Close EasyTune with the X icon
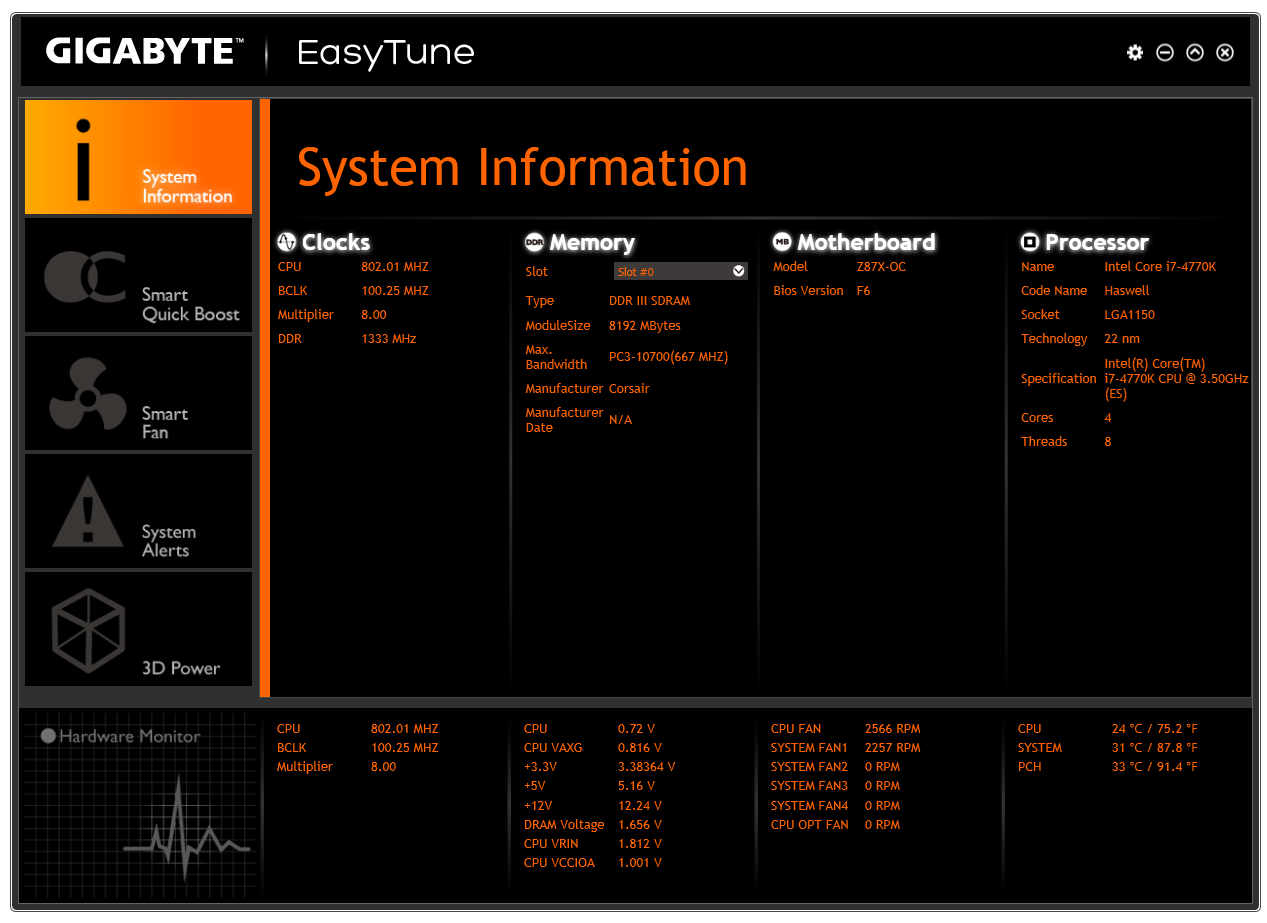 pos(1224,53)
